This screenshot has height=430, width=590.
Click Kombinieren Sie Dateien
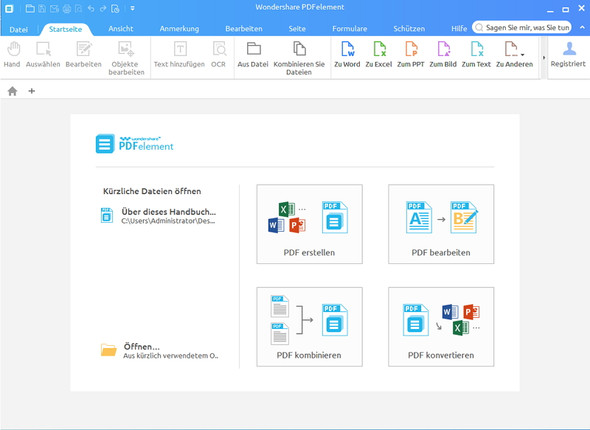coord(299,58)
